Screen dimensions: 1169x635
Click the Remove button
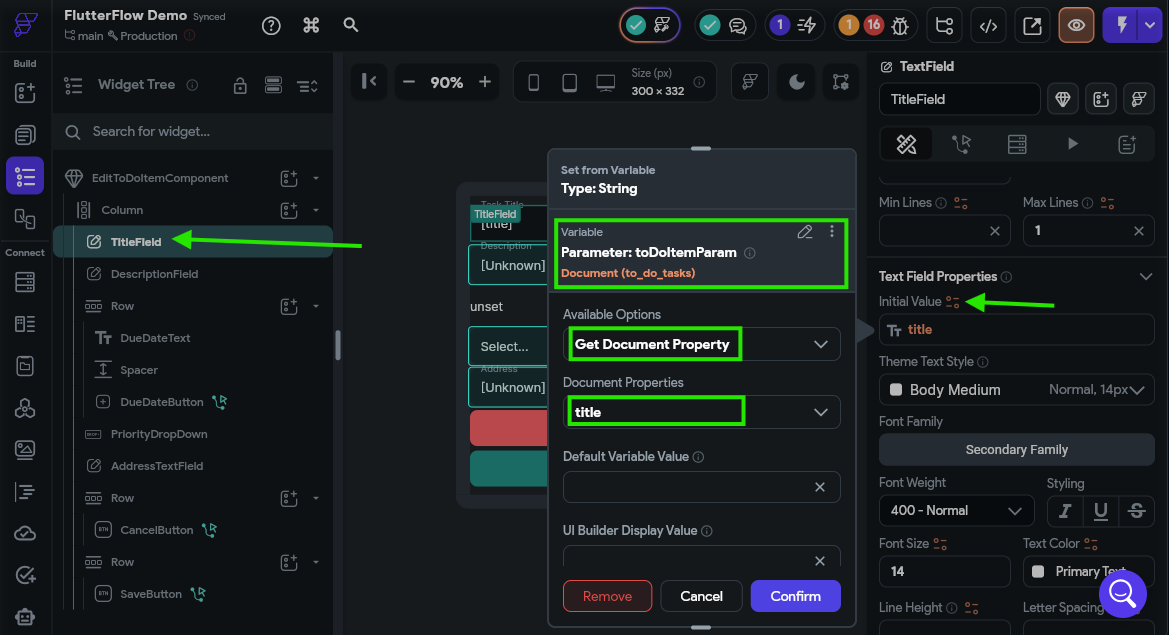608,596
